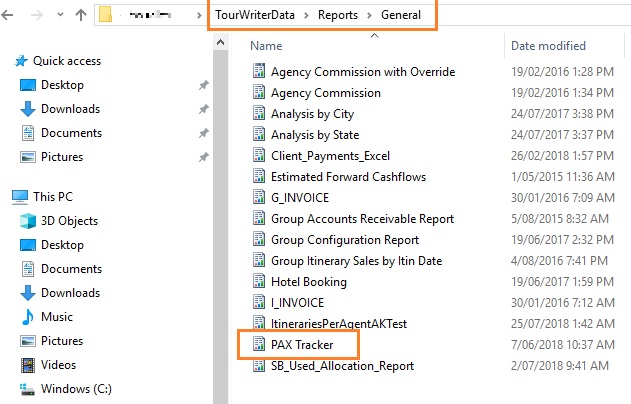The width and height of the screenshot is (631, 404).
Task: Open Videos folder in sidebar
Action: [58, 365]
